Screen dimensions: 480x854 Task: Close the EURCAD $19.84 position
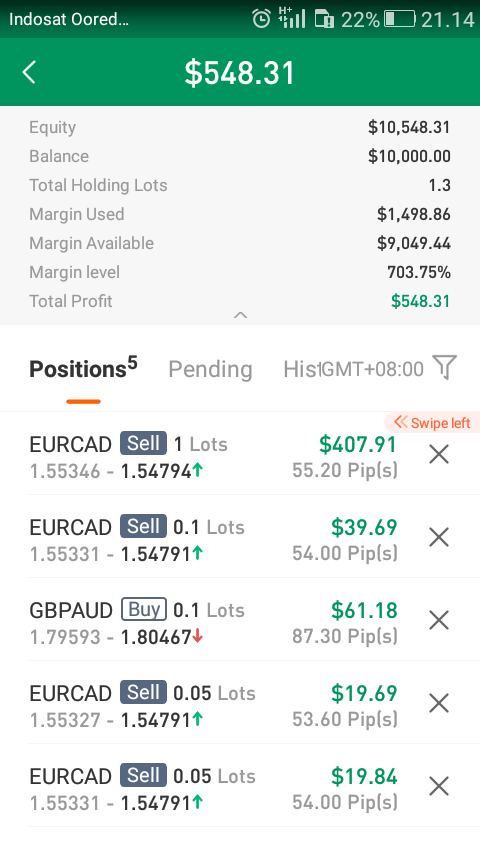439,786
